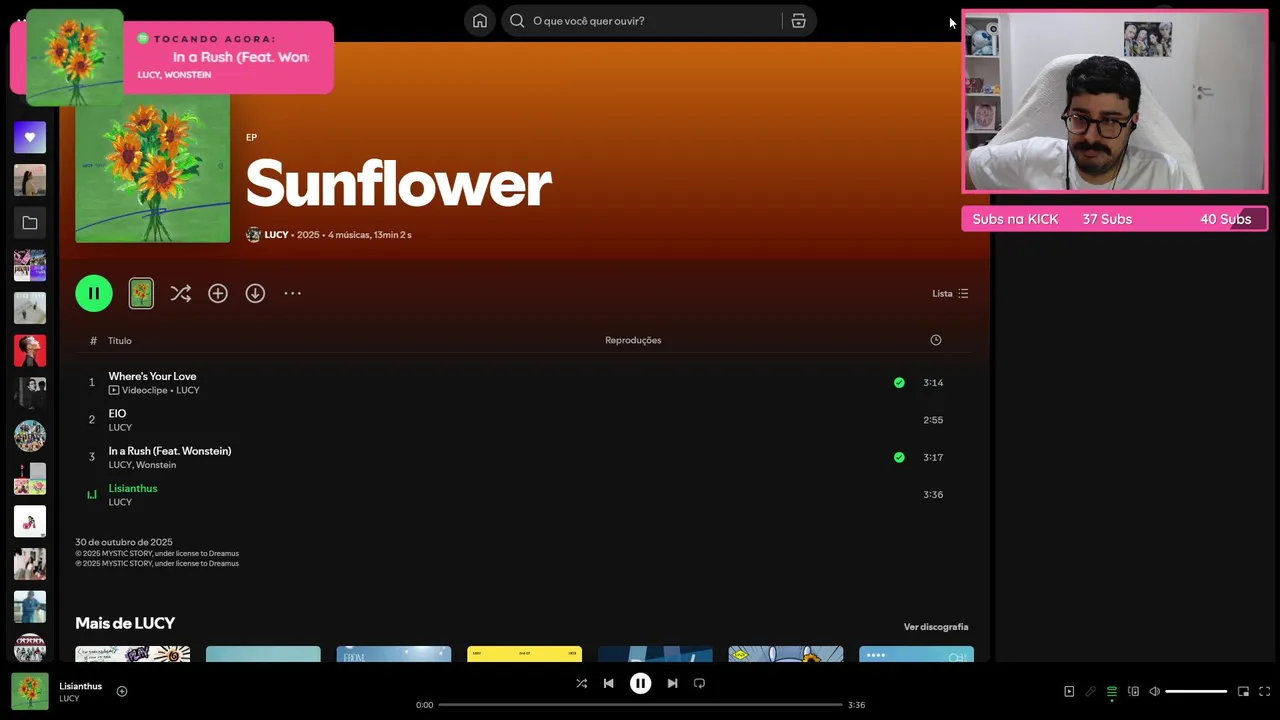Image resolution: width=1280 pixels, height=720 pixels.
Task: Open the Browse icon in search bar
Action: [798, 21]
